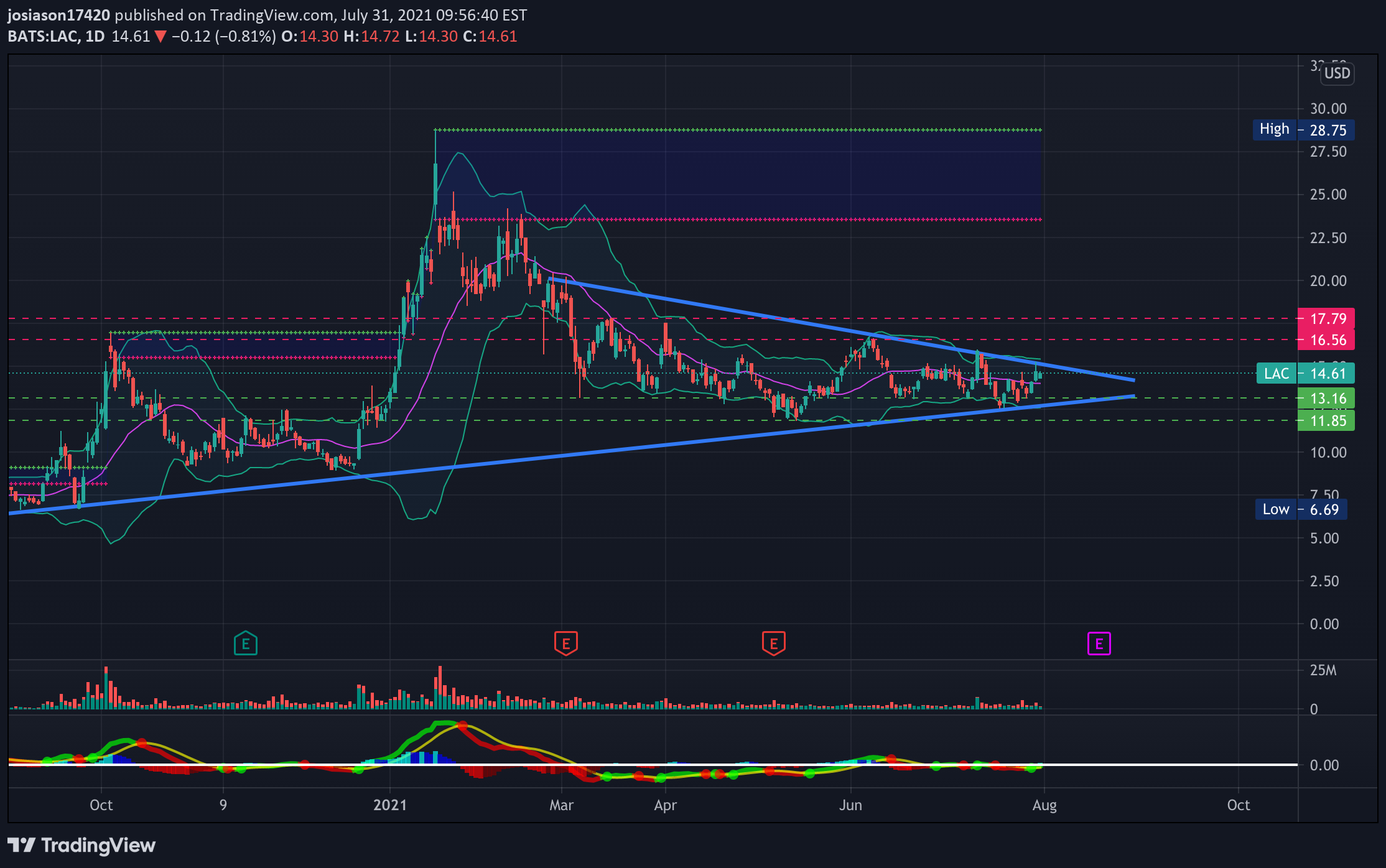Click the 30.00 price scale value

coord(1328,109)
